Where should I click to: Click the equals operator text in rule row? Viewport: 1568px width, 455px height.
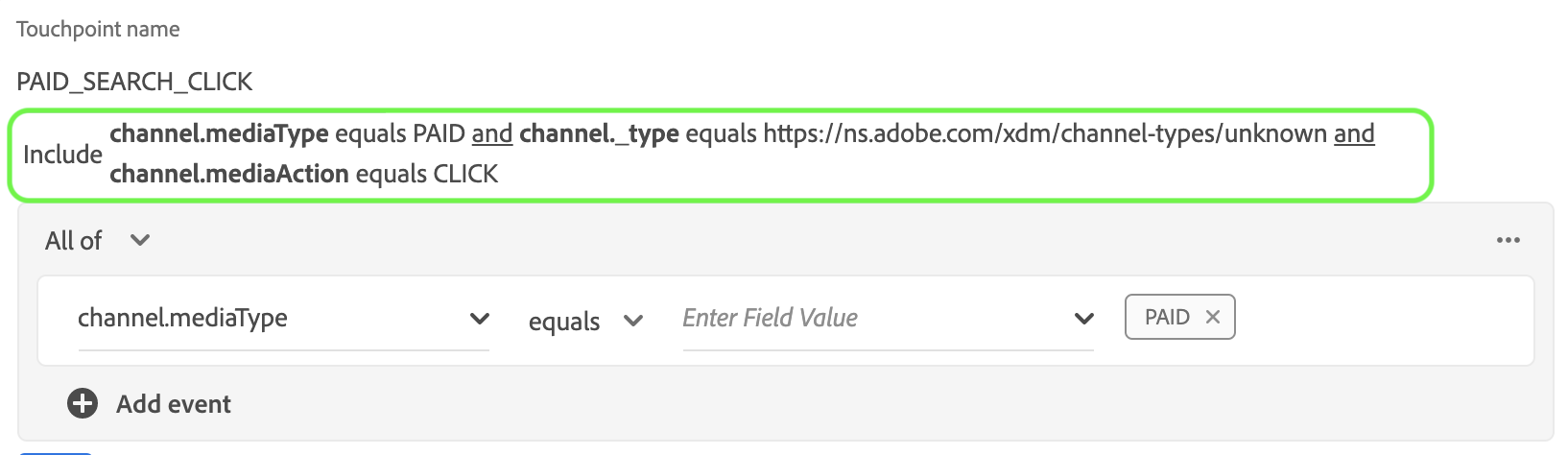564,322
